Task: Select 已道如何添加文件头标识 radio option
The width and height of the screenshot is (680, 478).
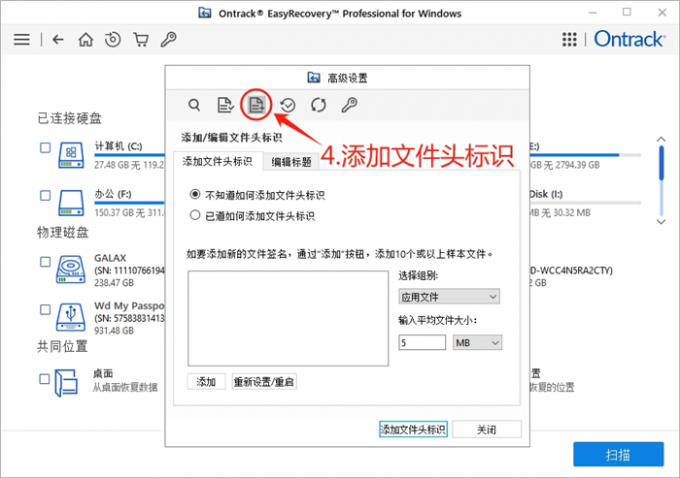Action: pyautogui.click(x=195, y=215)
